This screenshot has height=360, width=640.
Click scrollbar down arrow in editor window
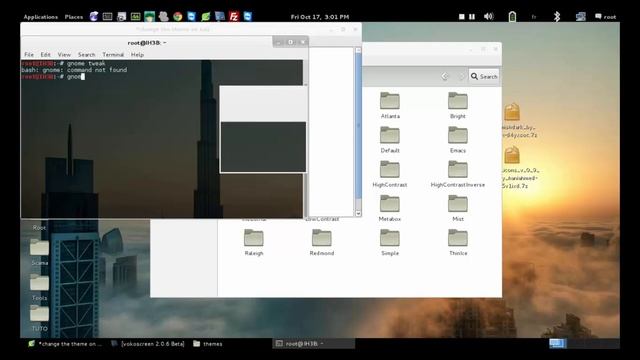(x=358, y=213)
